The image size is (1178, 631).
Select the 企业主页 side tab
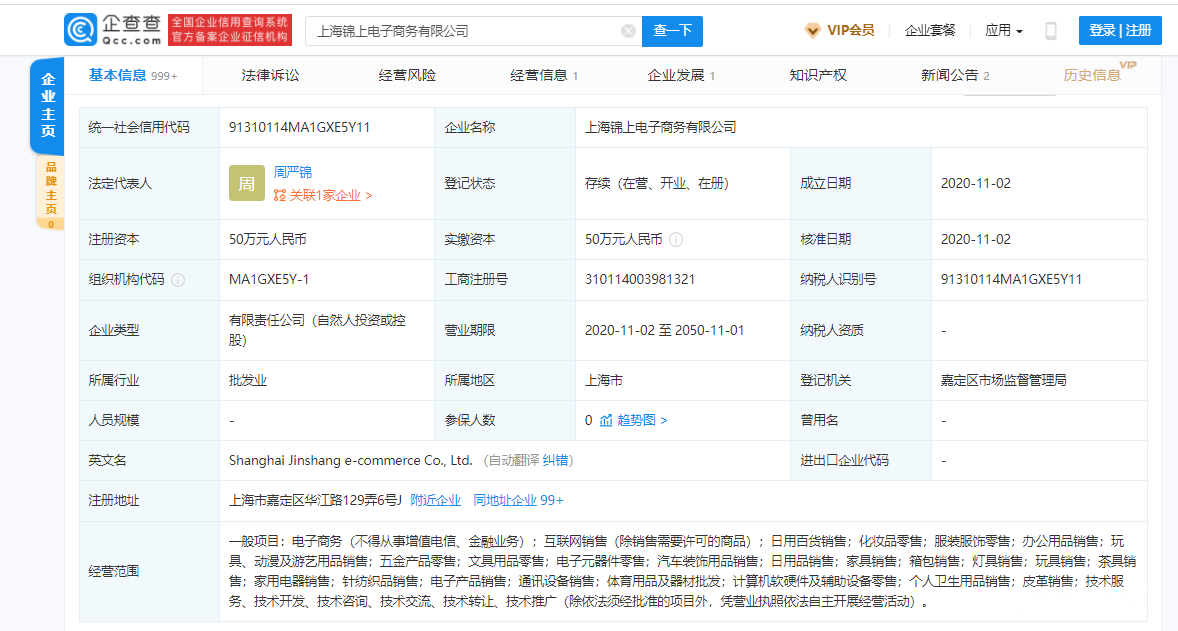47,105
